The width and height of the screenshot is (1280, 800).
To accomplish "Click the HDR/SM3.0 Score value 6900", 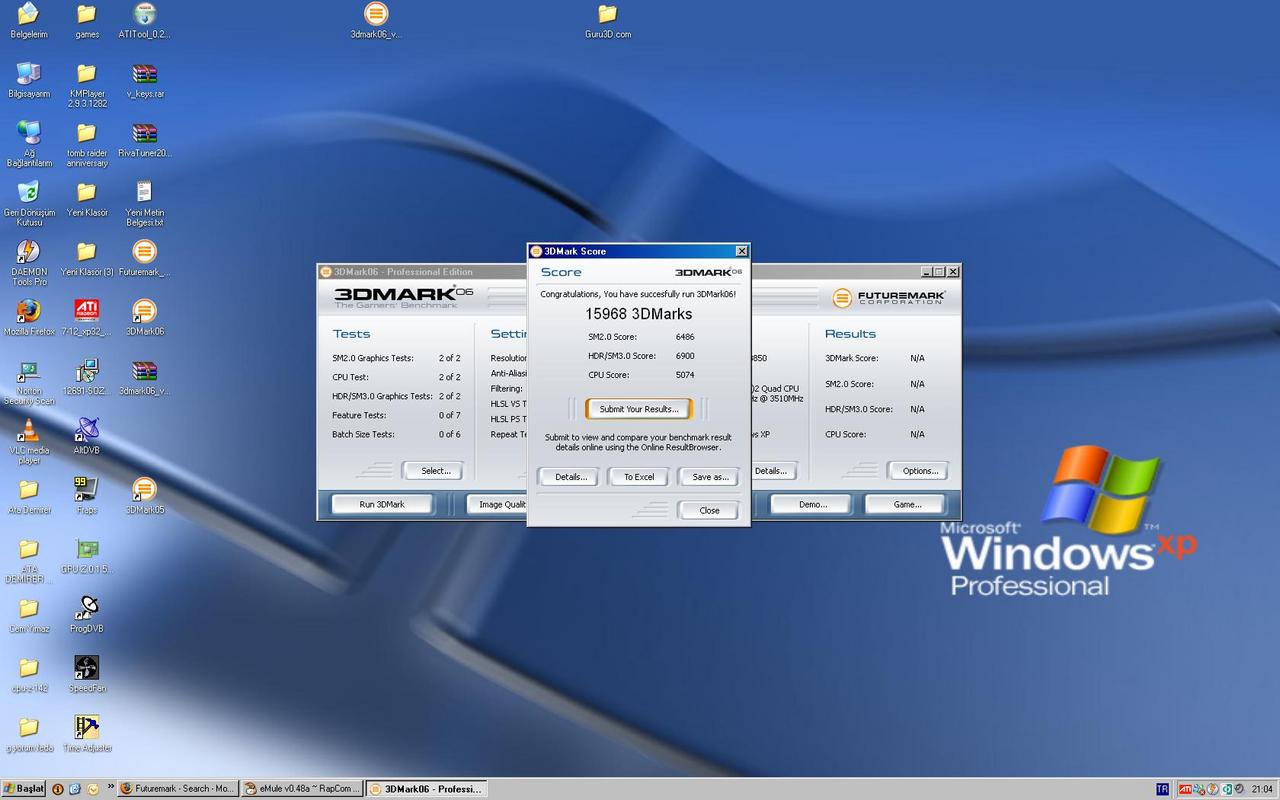I will [x=684, y=356].
